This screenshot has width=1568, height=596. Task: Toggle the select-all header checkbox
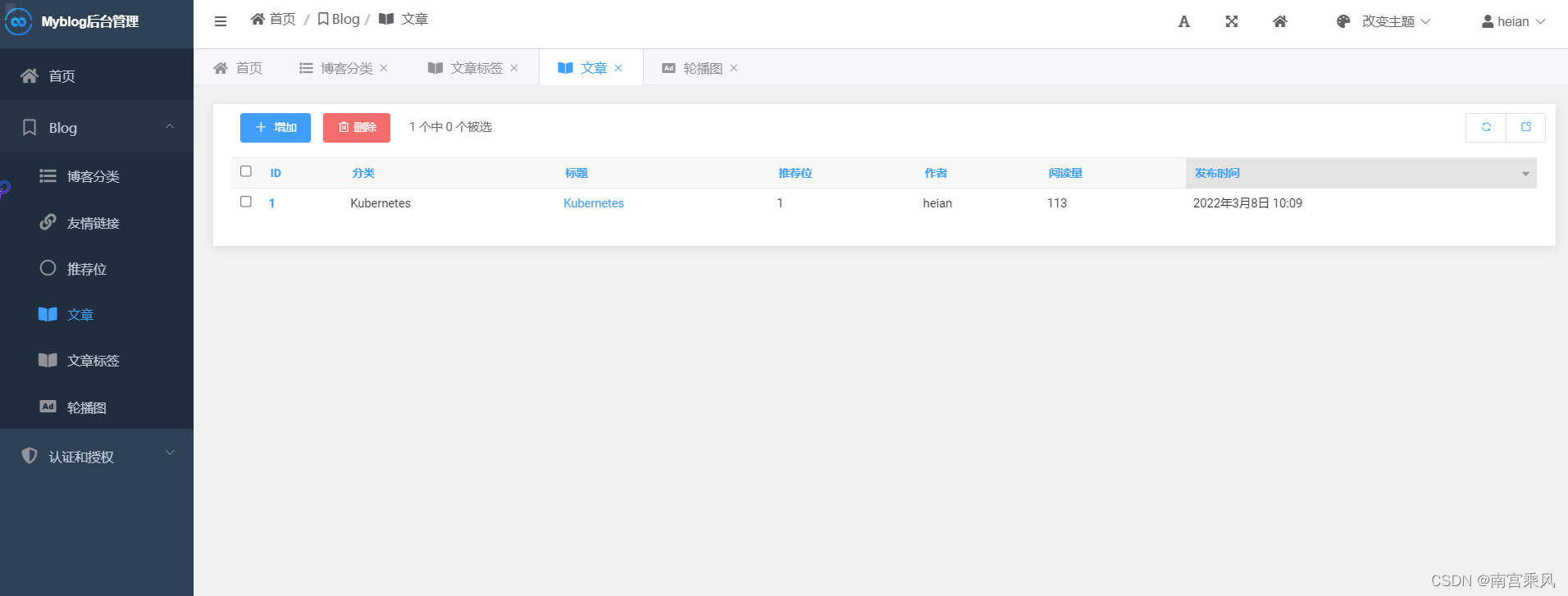245,171
